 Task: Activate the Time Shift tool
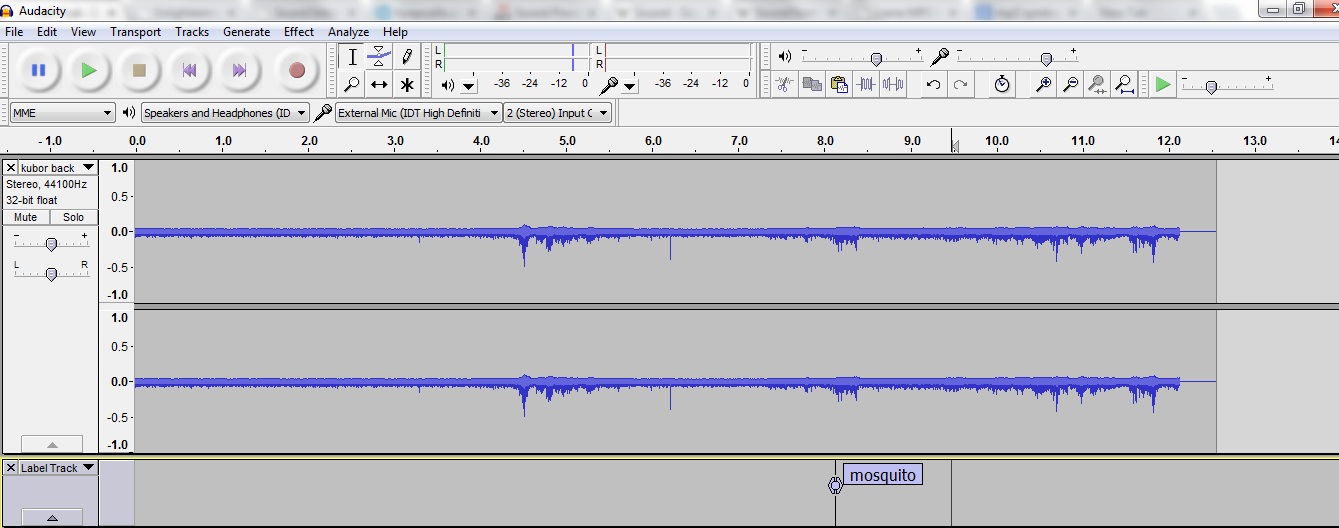379,85
